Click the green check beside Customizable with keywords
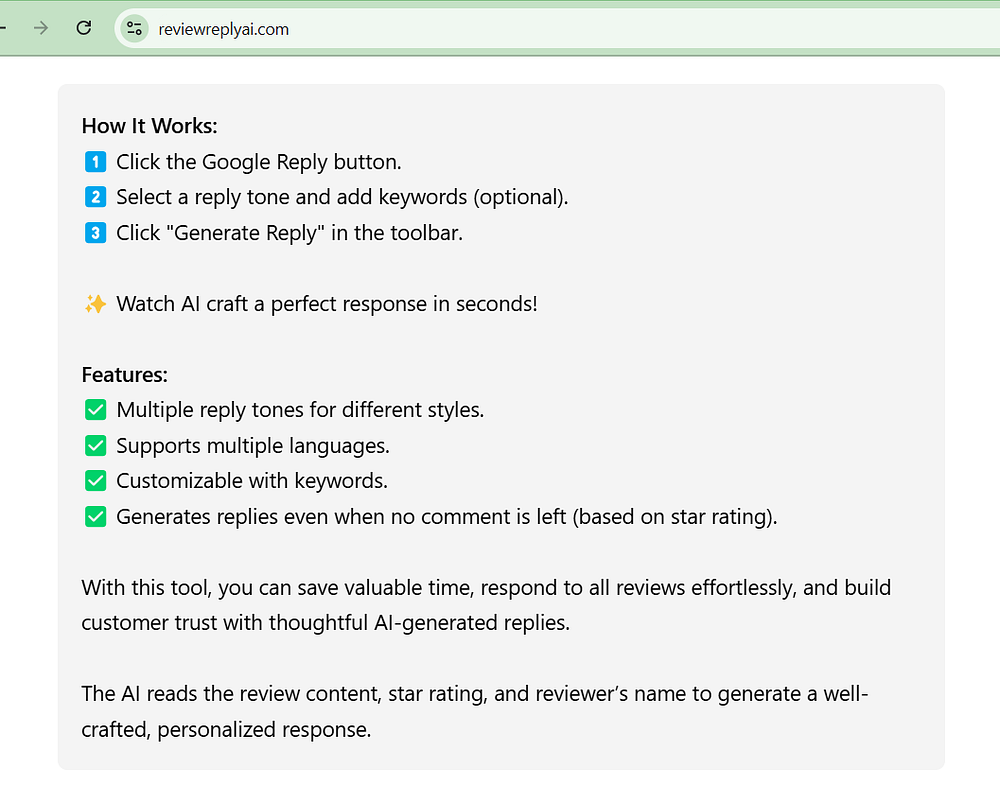Screen dimensions: 1000x801 click(95, 481)
